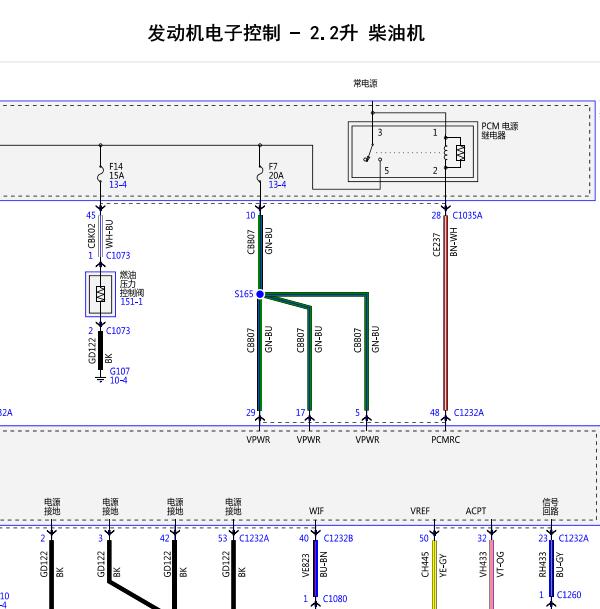Click the relay switch contact near pin 3
Viewport: 600px width, 609px height.
pos(369,153)
